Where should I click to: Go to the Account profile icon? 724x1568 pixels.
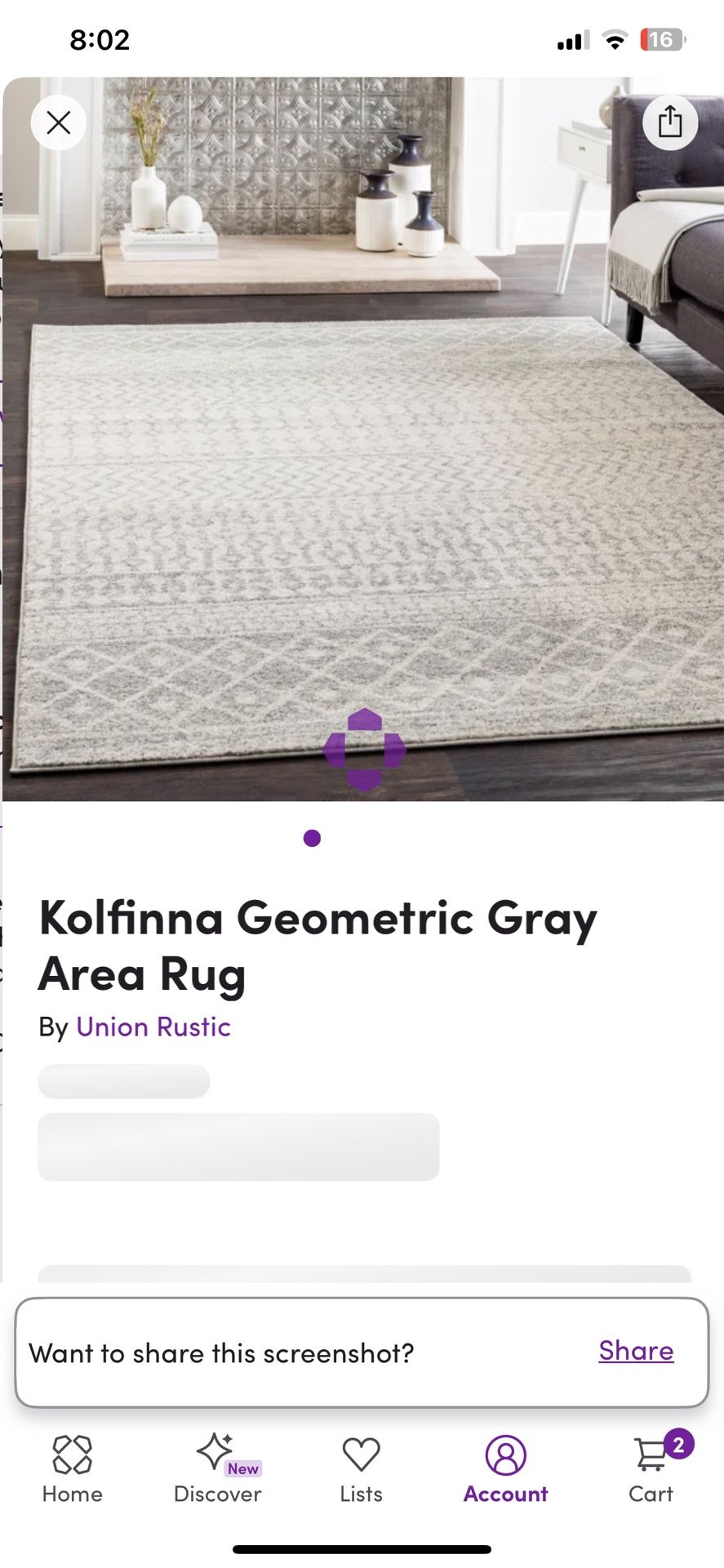(506, 1454)
